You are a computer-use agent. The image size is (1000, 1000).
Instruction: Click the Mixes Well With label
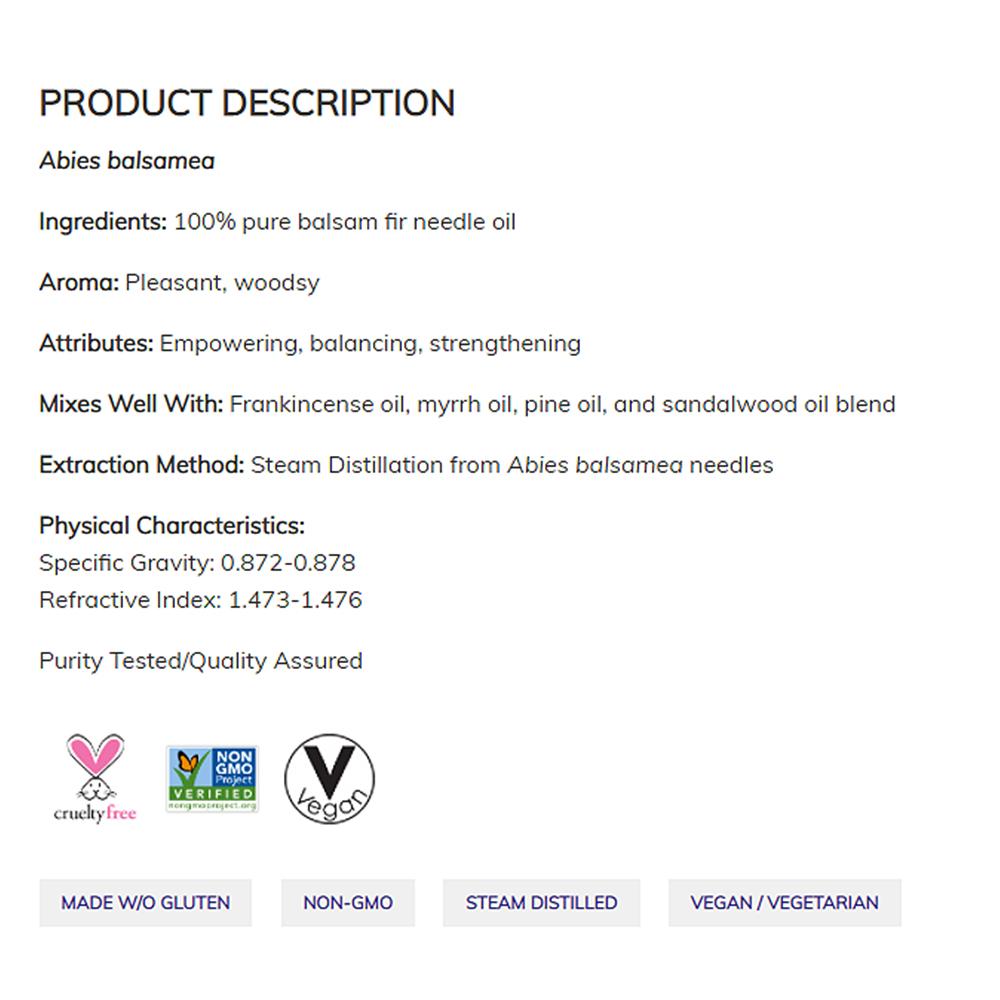(x=131, y=404)
